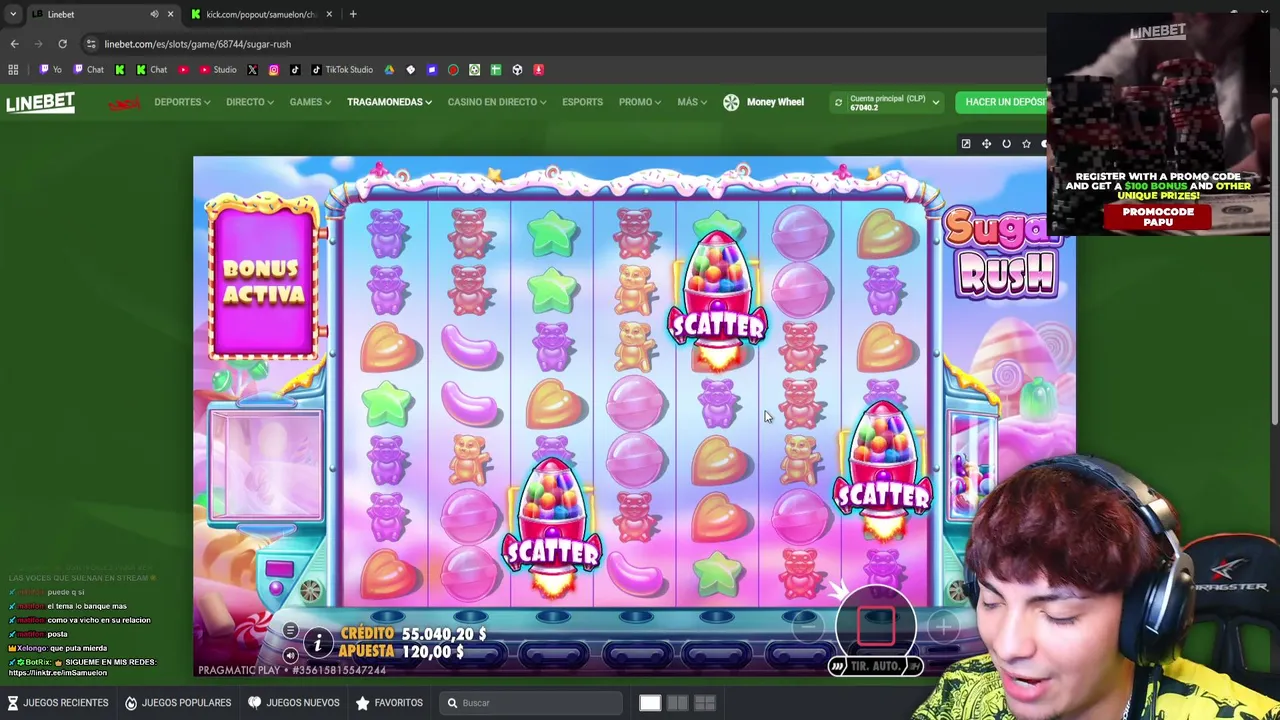The image size is (1280, 720).
Task: Open TIR. AUTO. autoplay settings
Action: click(876, 666)
